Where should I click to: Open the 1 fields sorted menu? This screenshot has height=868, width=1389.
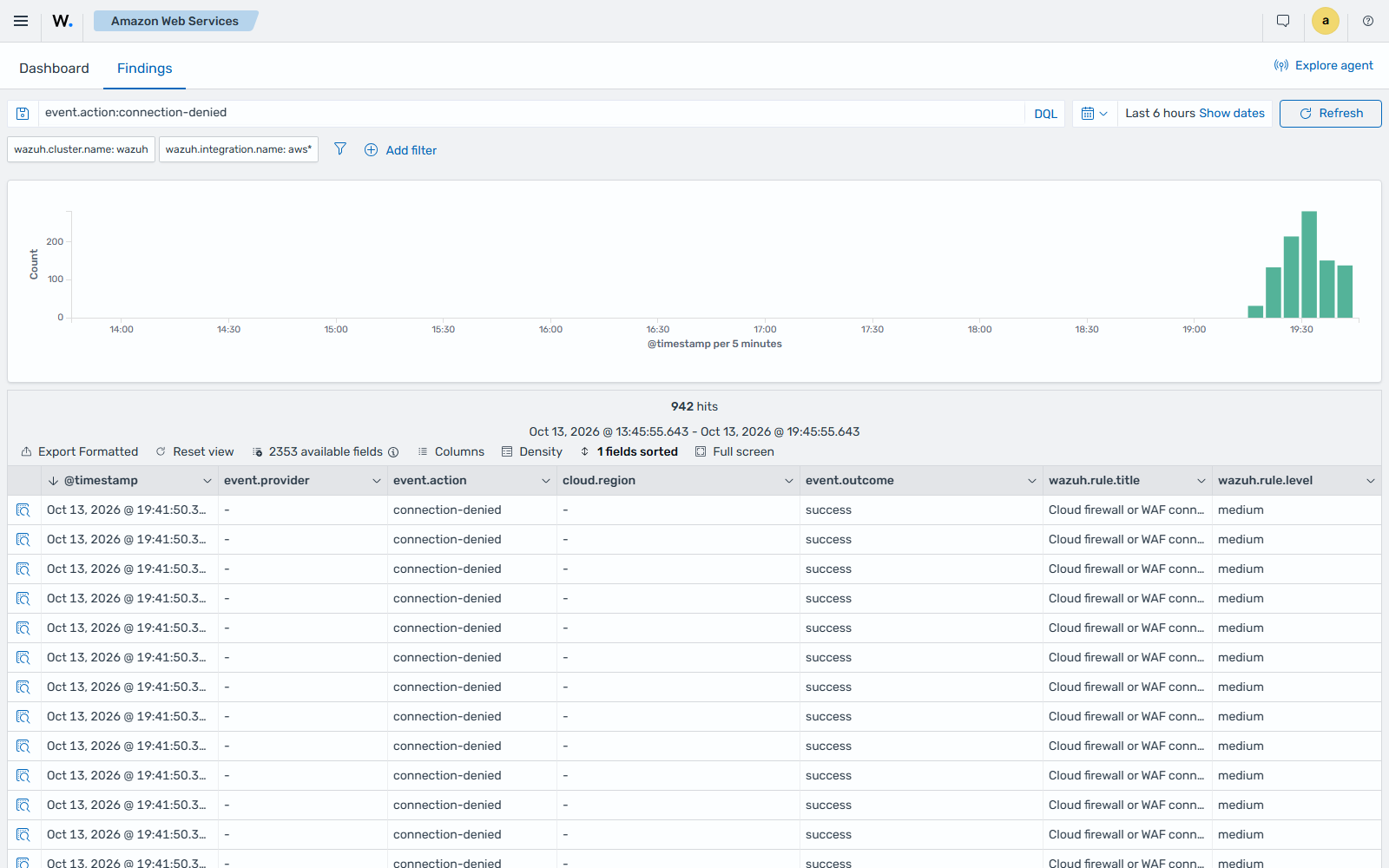coord(629,452)
